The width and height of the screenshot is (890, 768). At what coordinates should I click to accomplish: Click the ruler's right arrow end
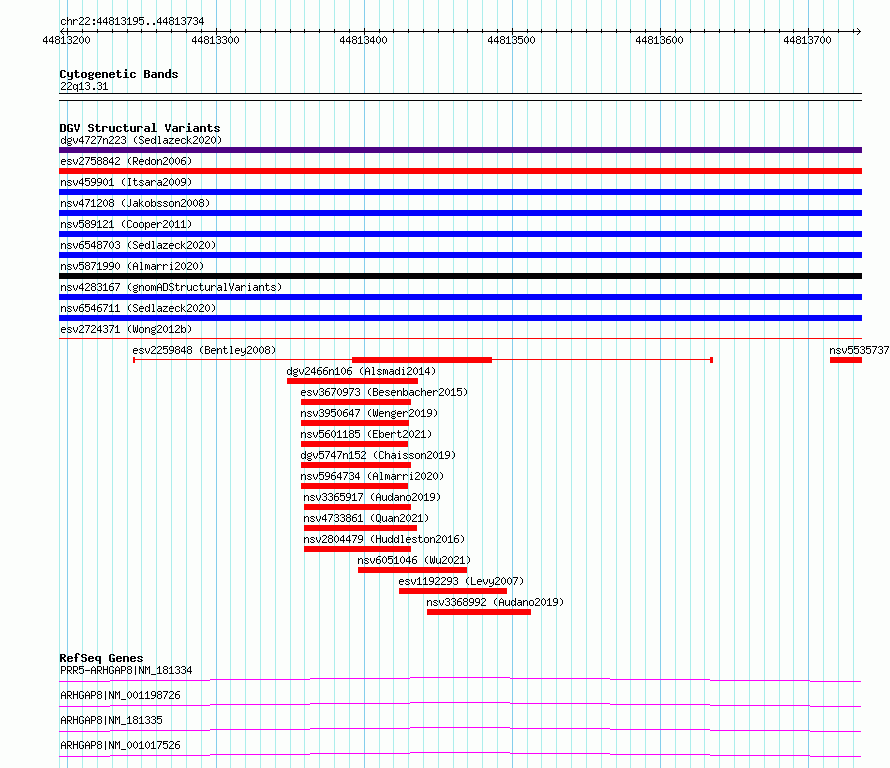click(858, 31)
